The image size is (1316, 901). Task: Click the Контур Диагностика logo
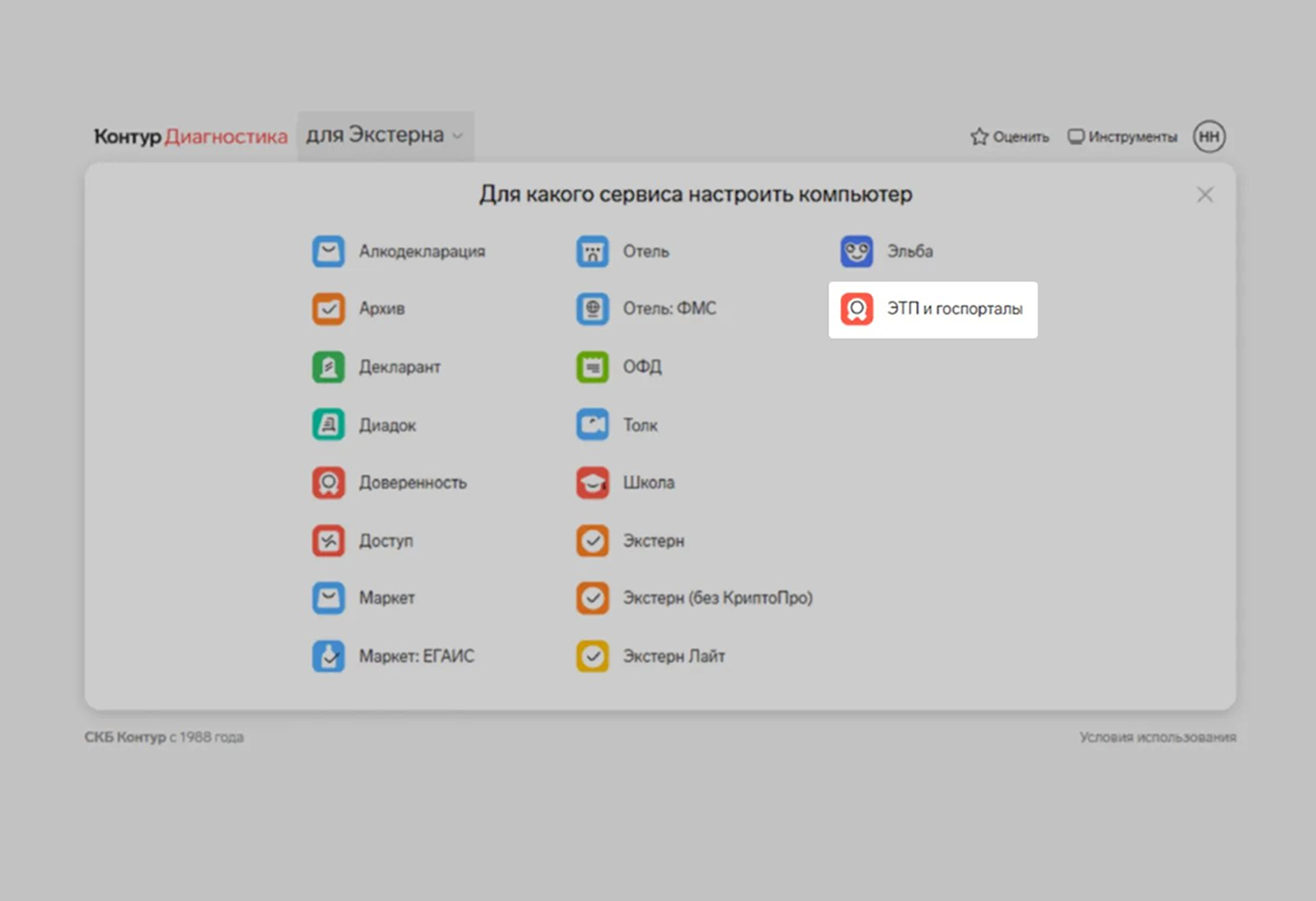click(191, 136)
